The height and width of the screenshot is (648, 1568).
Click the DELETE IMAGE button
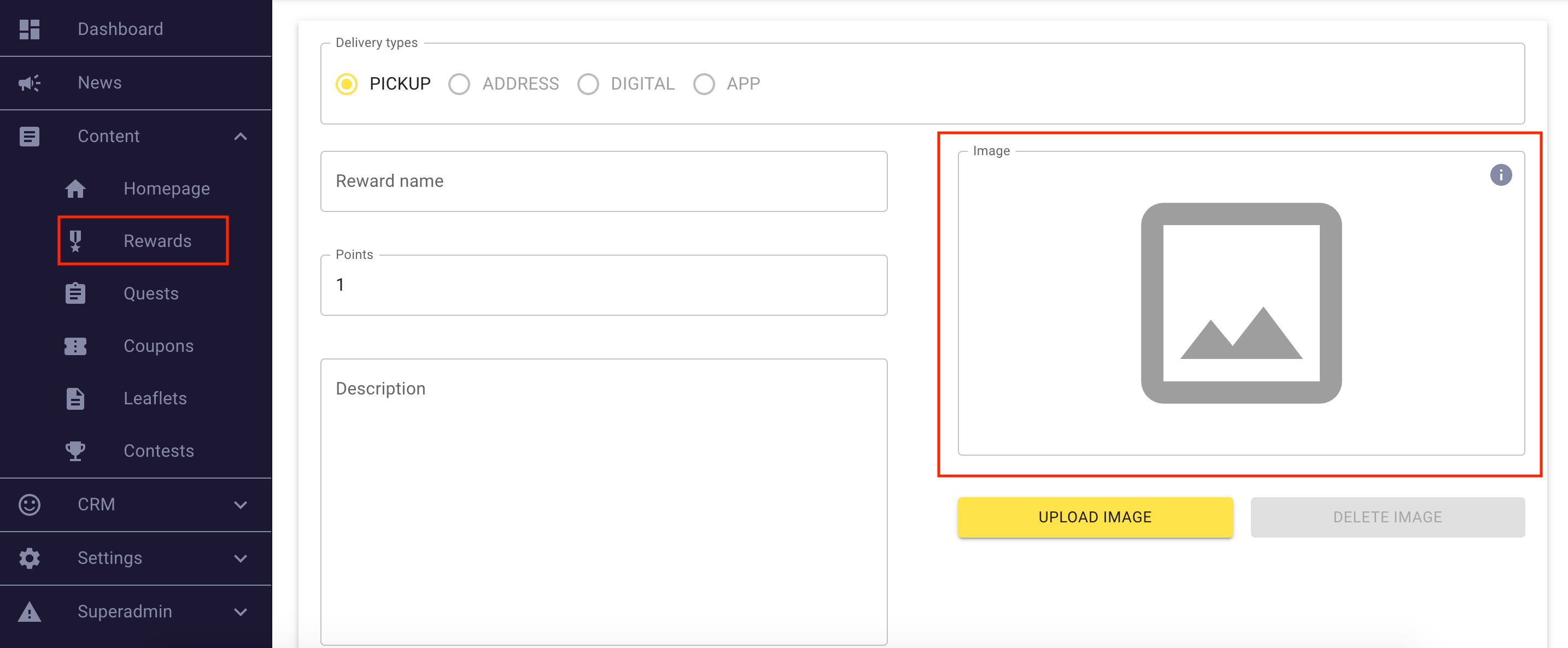[x=1387, y=517]
